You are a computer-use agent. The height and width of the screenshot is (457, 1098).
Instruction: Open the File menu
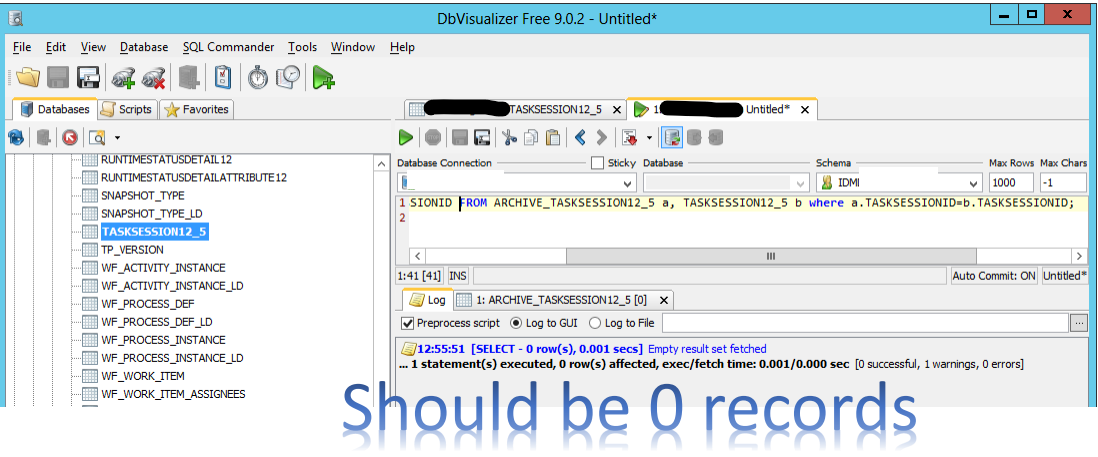pos(22,47)
